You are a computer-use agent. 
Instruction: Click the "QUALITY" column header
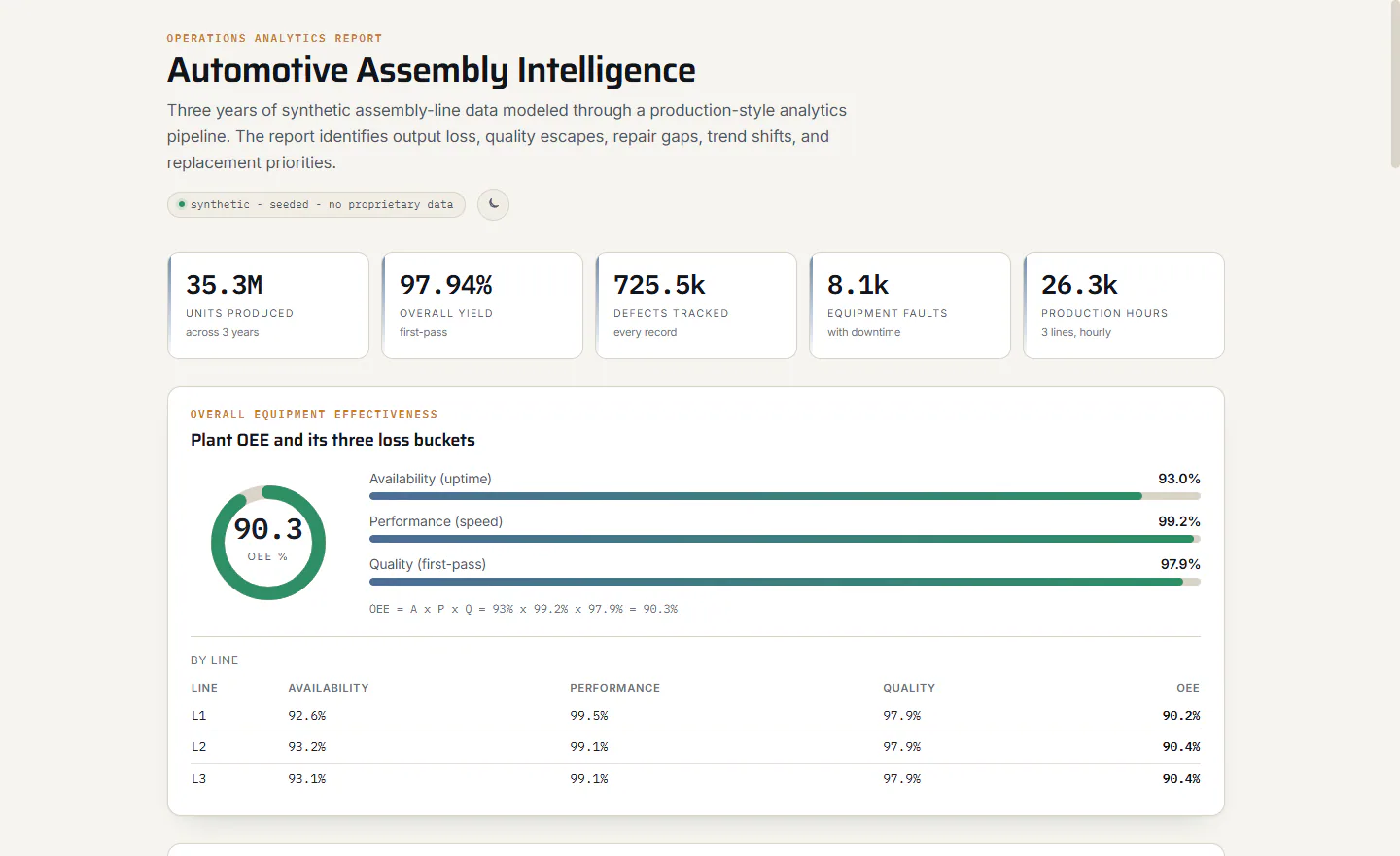(x=909, y=688)
